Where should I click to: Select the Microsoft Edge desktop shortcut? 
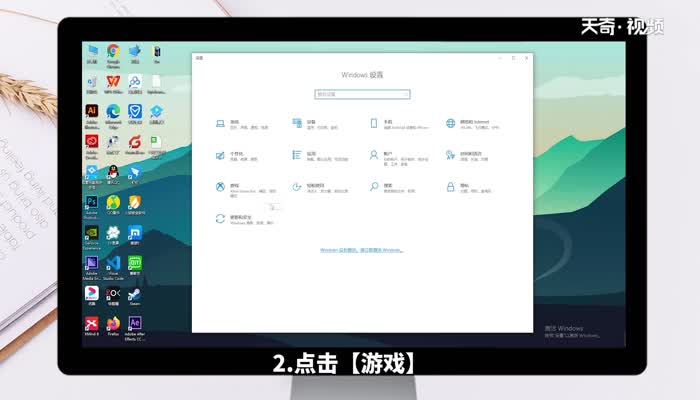pos(113,116)
